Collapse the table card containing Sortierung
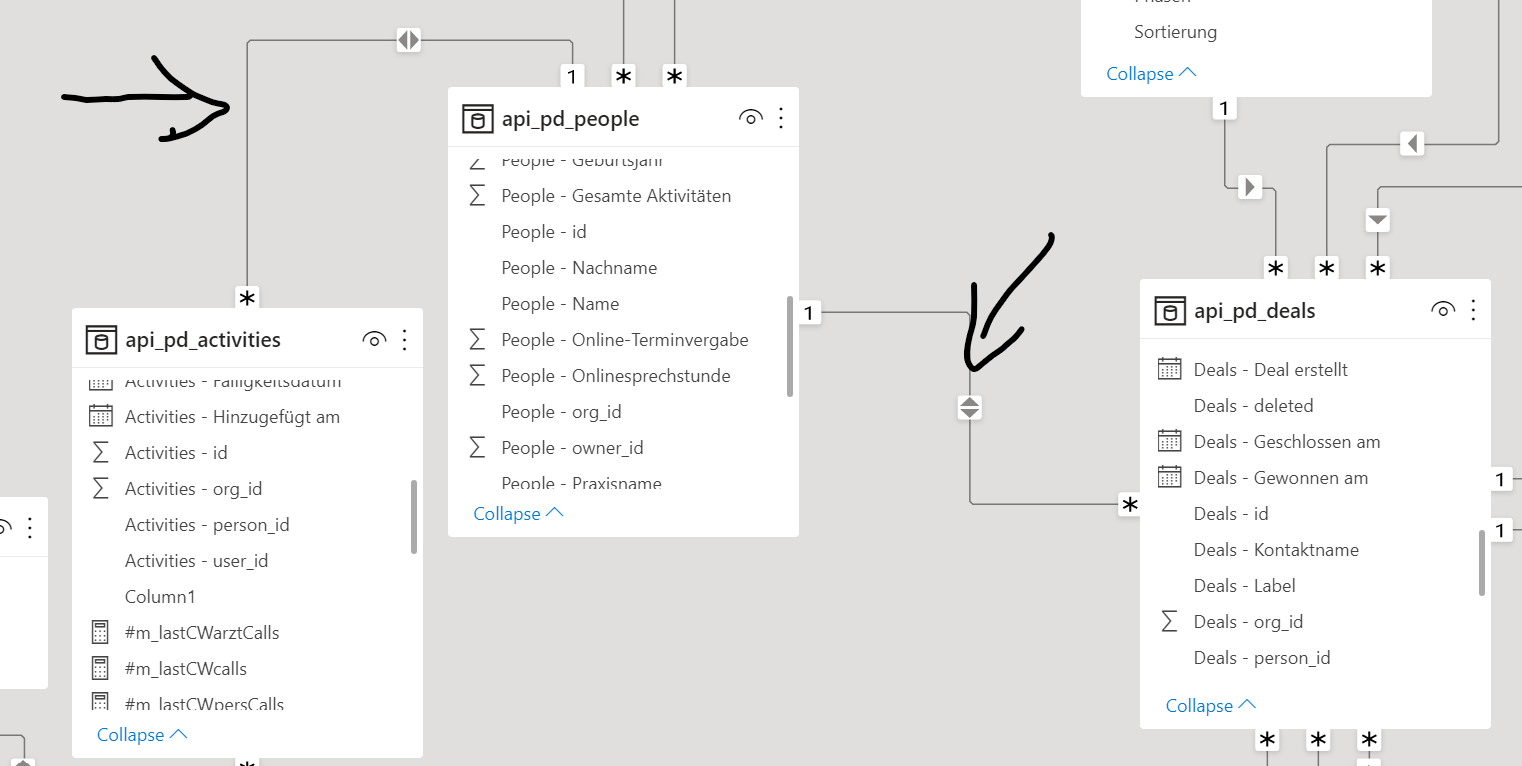This screenshot has height=766, width=1522. [1151, 73]
